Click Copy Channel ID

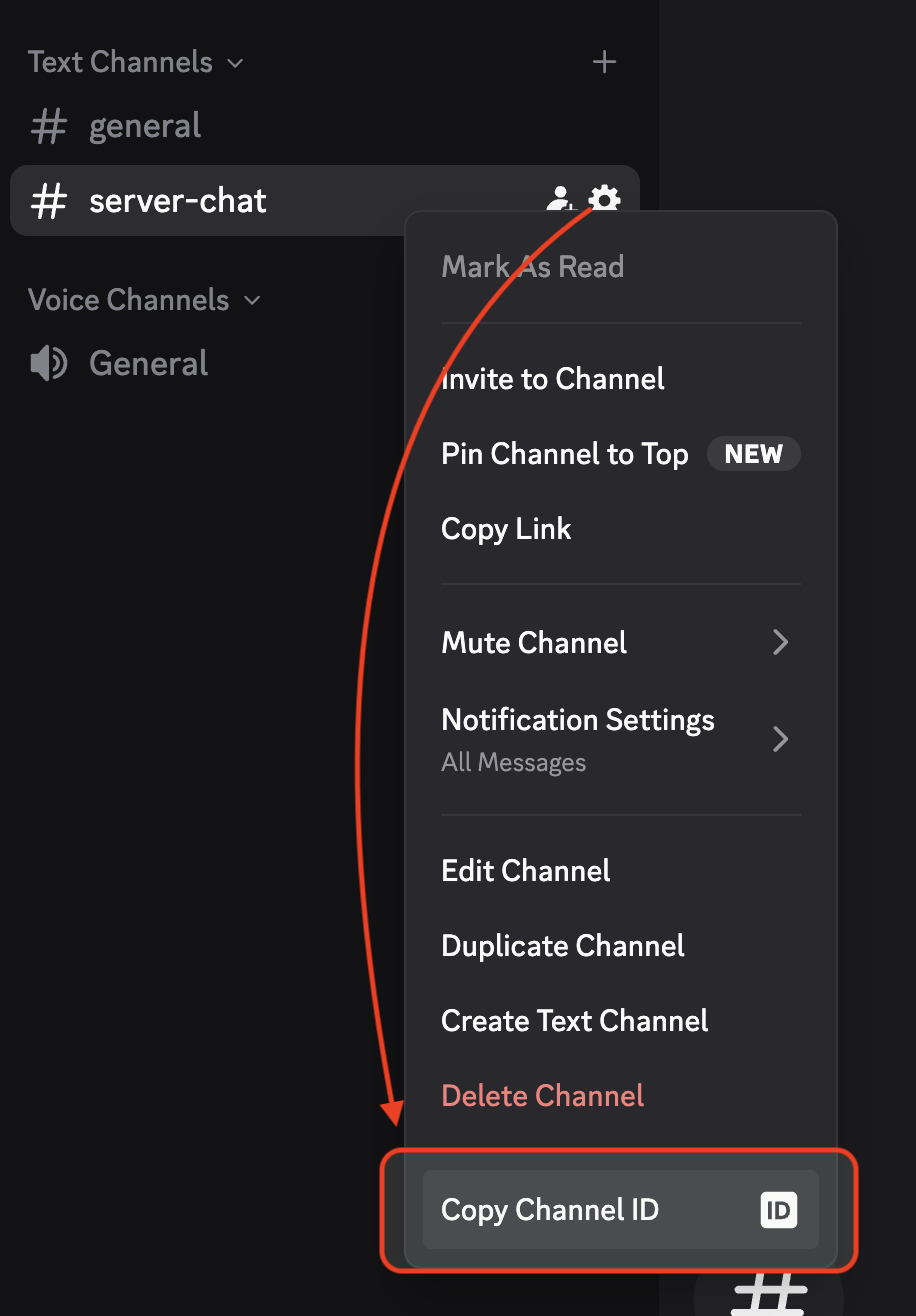pos(621,1210)
